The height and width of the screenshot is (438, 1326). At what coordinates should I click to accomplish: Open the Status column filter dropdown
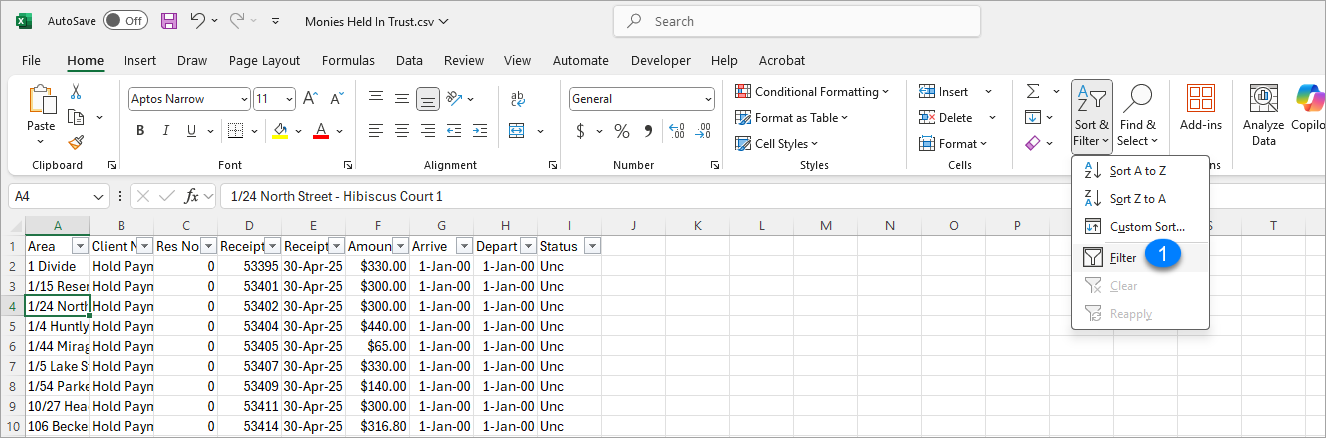[592, 246]
